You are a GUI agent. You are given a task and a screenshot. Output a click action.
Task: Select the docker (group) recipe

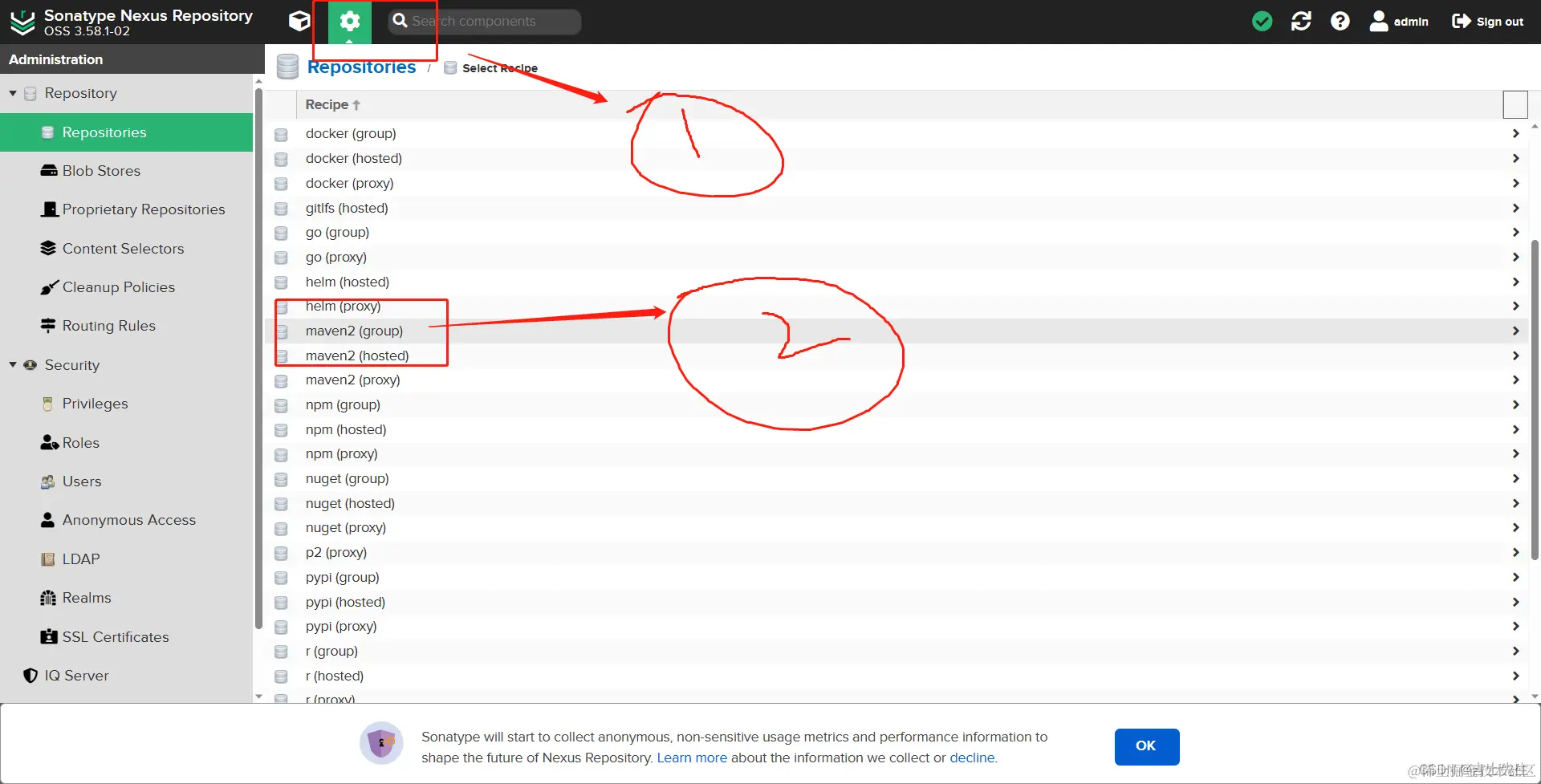pyautogui.click(x=351, y=133)
